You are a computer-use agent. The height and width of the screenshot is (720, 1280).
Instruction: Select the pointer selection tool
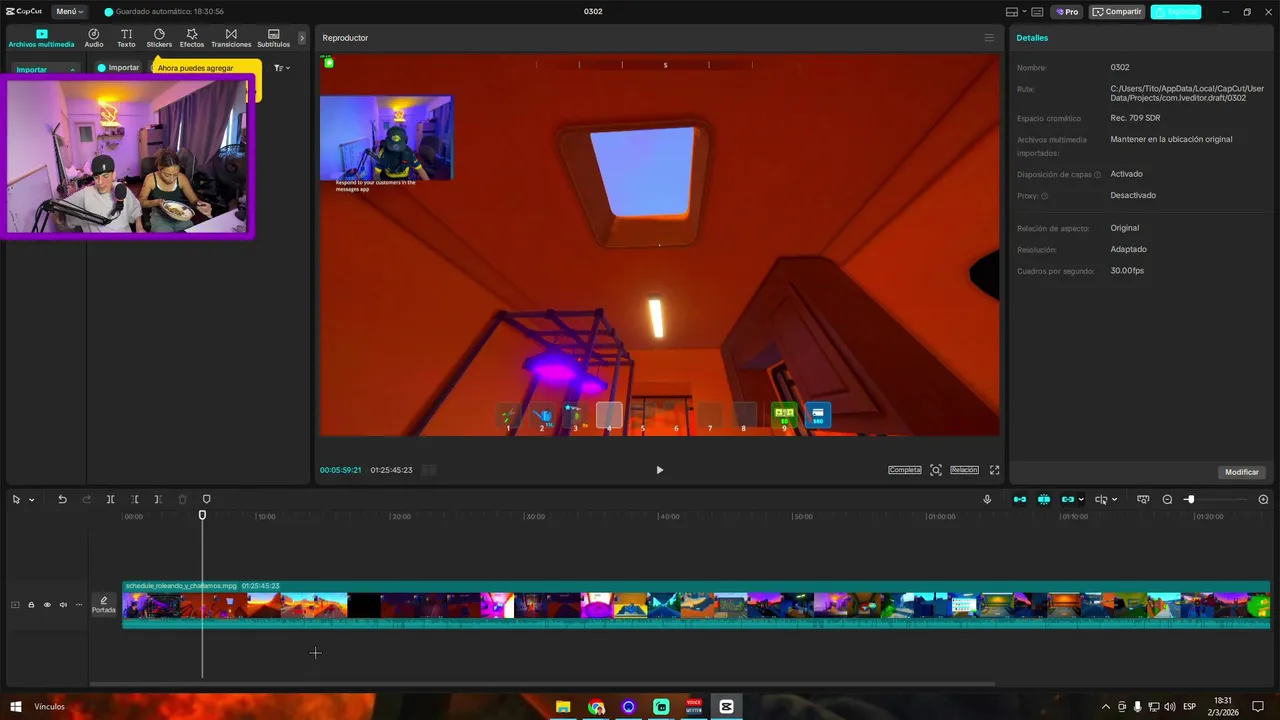(16, 499)
